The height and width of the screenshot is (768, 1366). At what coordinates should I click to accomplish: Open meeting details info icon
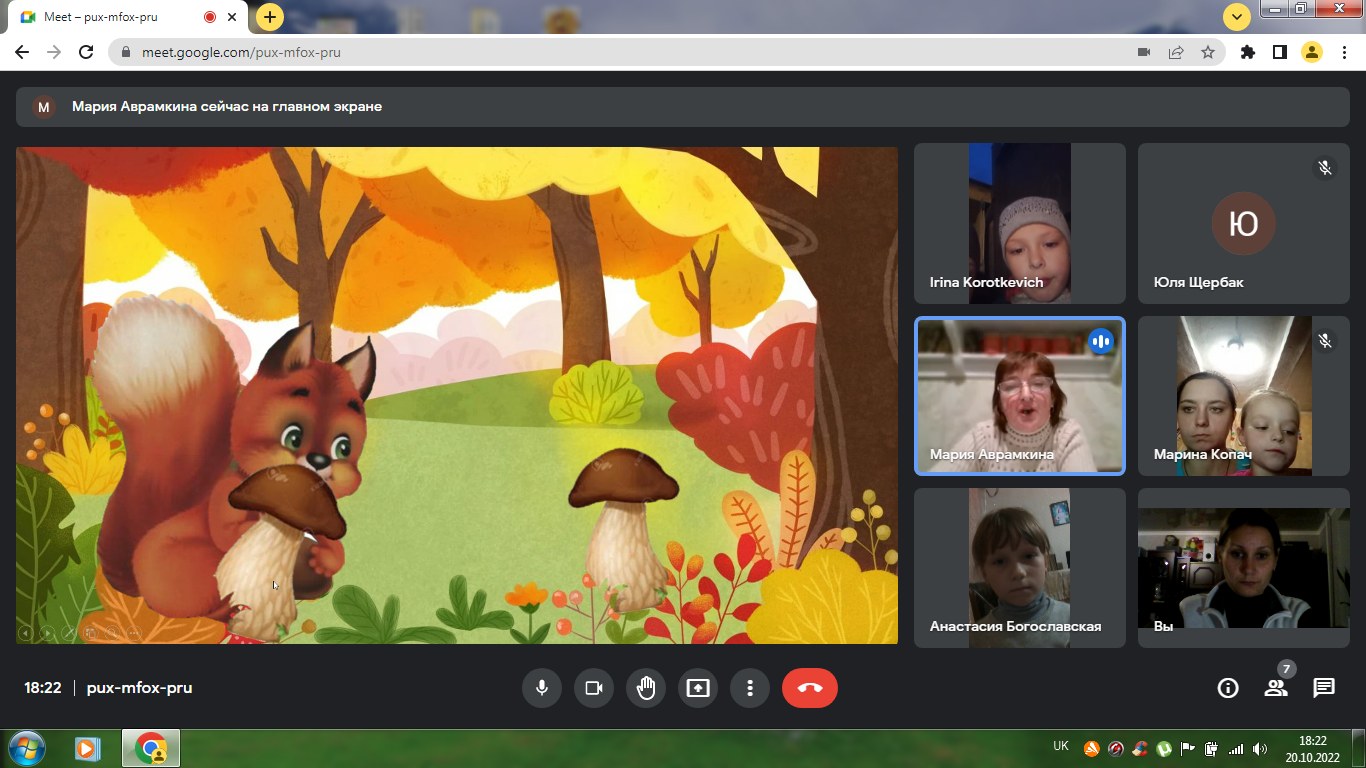(1227, 688)
